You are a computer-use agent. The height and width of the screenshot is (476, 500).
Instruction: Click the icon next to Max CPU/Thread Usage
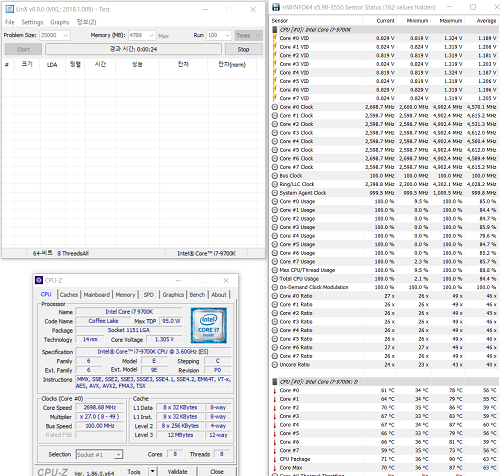tap(275, 270)
